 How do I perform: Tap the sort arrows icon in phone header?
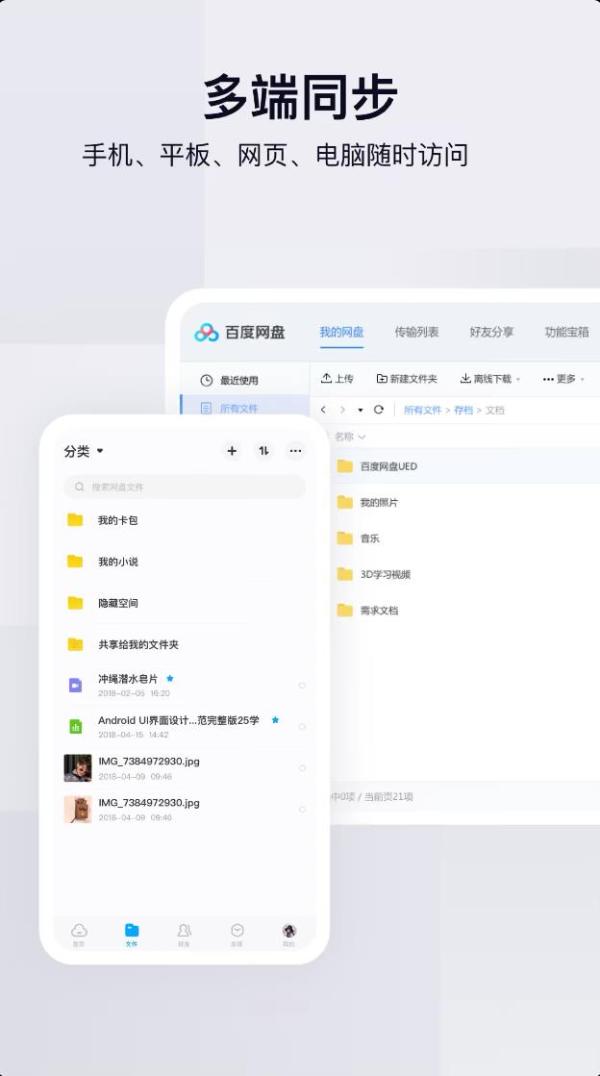tap(264, 451)
